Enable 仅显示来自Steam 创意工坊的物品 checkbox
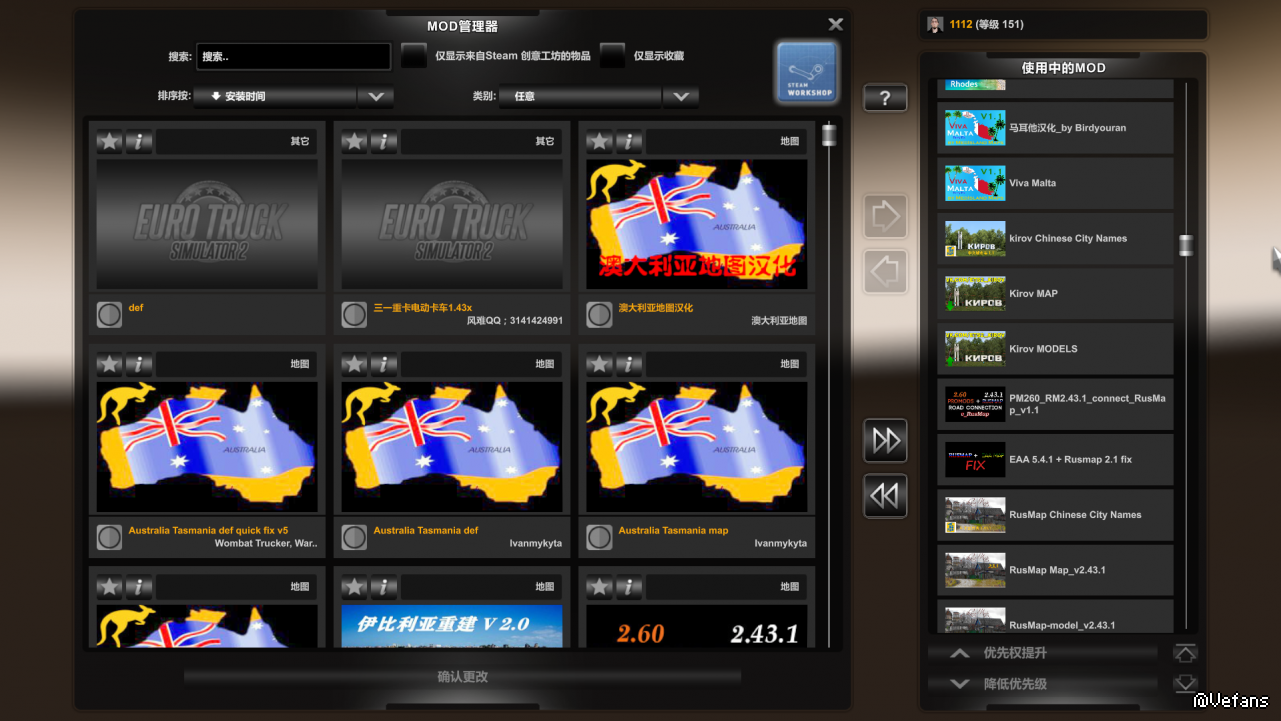 (414, 56)
